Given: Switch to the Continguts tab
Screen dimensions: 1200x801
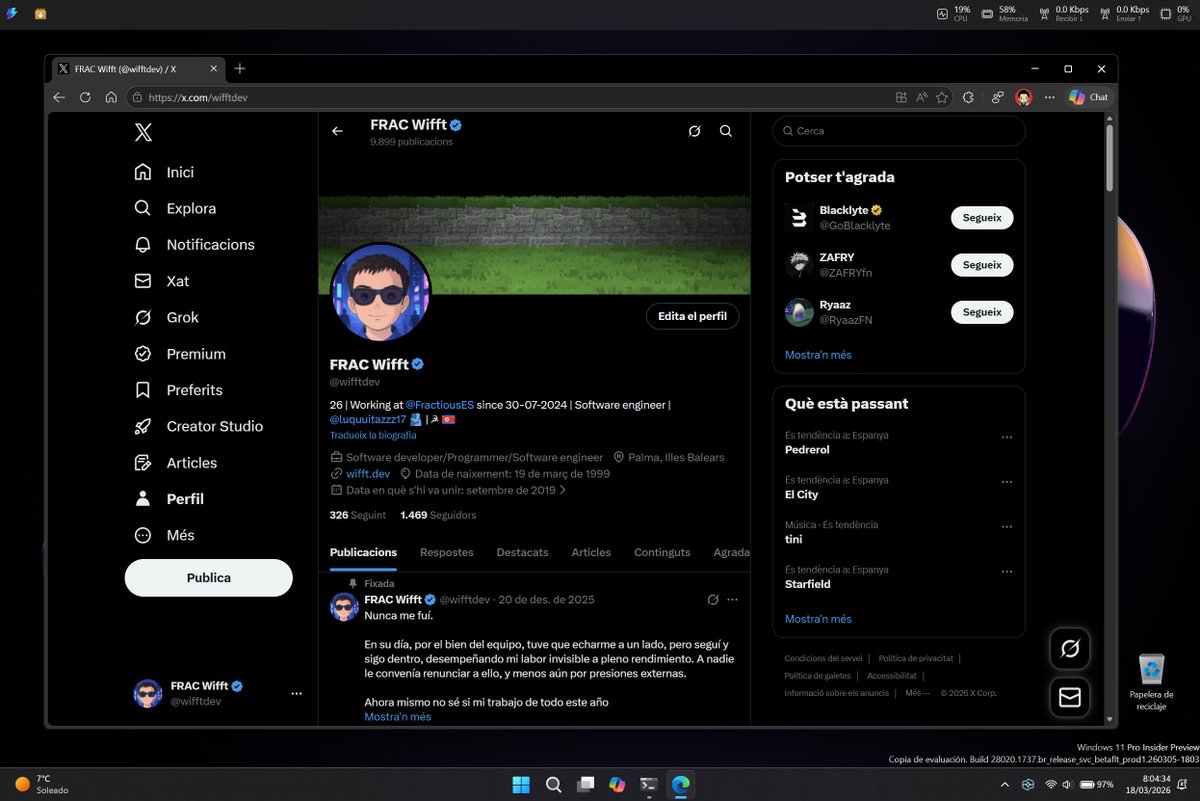Looking at the screenshot, I should (x=662, y=552).
